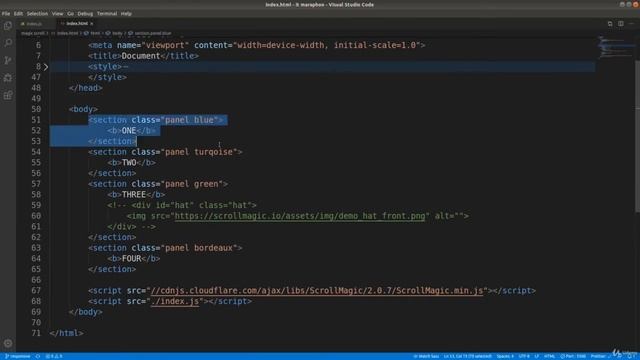Image resolution: width=640 pixels, height=360 pixels.
Task: Open Source Control view in activity bar
Action: click(8, 60)
